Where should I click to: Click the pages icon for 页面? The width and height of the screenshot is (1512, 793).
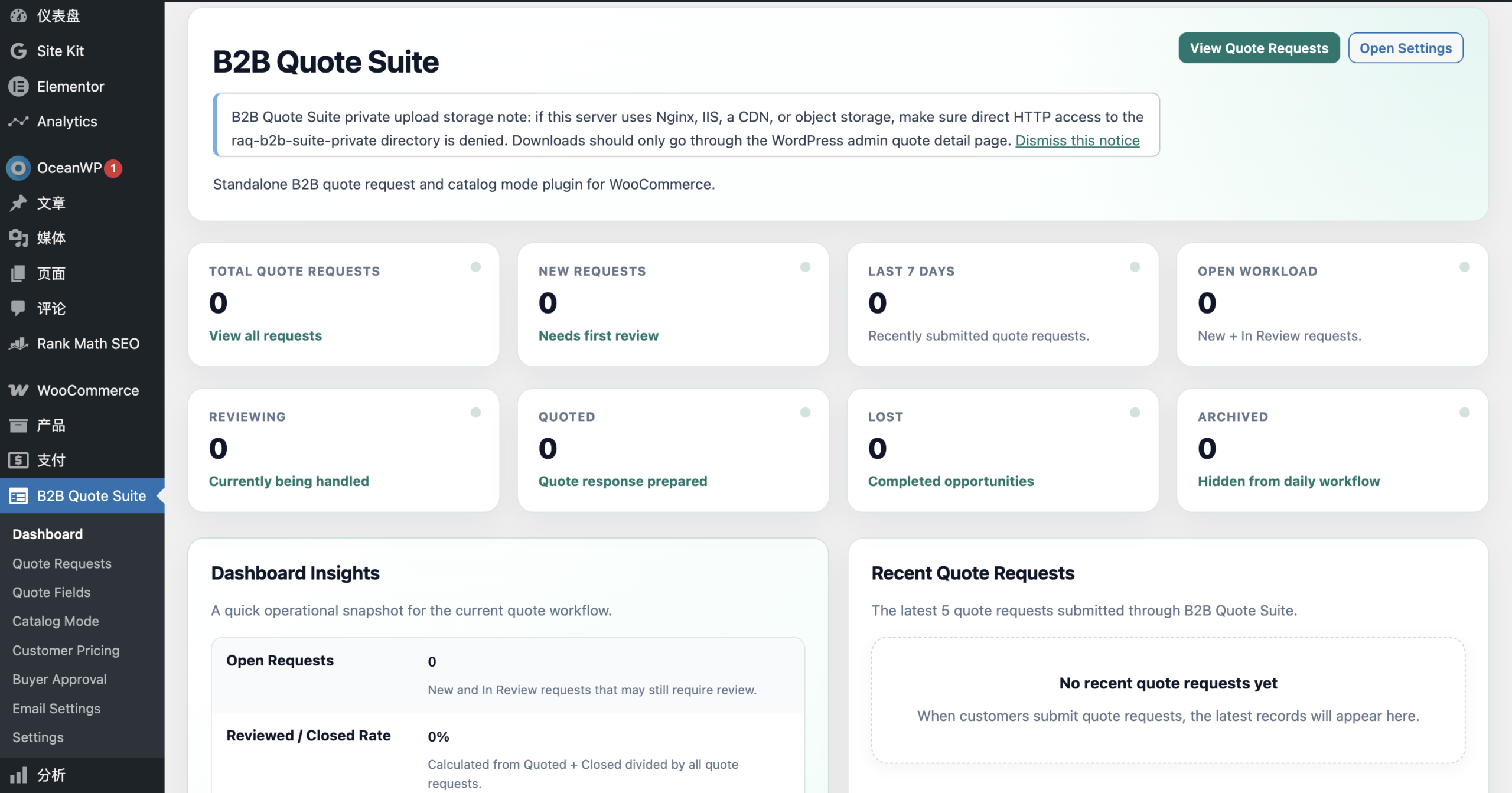[x=18, y=273]
